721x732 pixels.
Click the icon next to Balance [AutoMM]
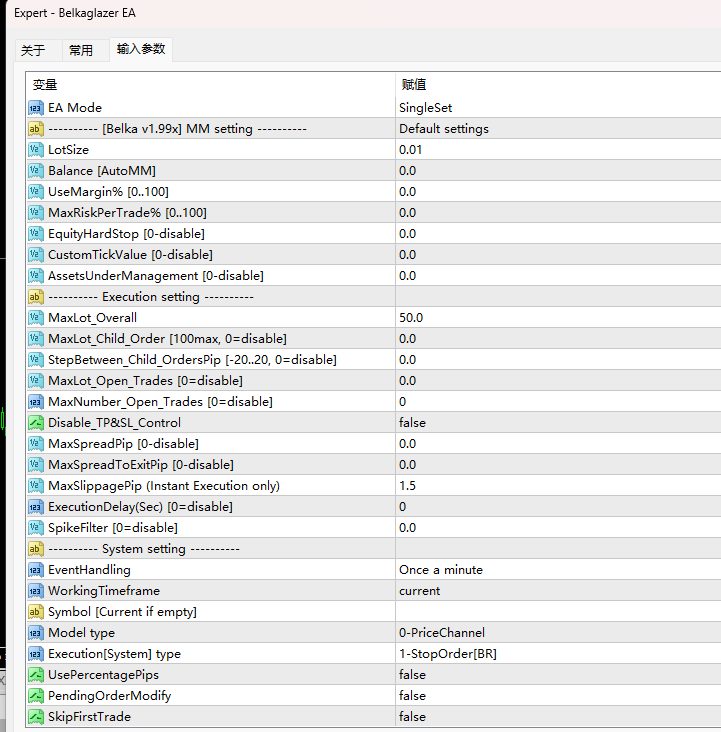(35, 171)
